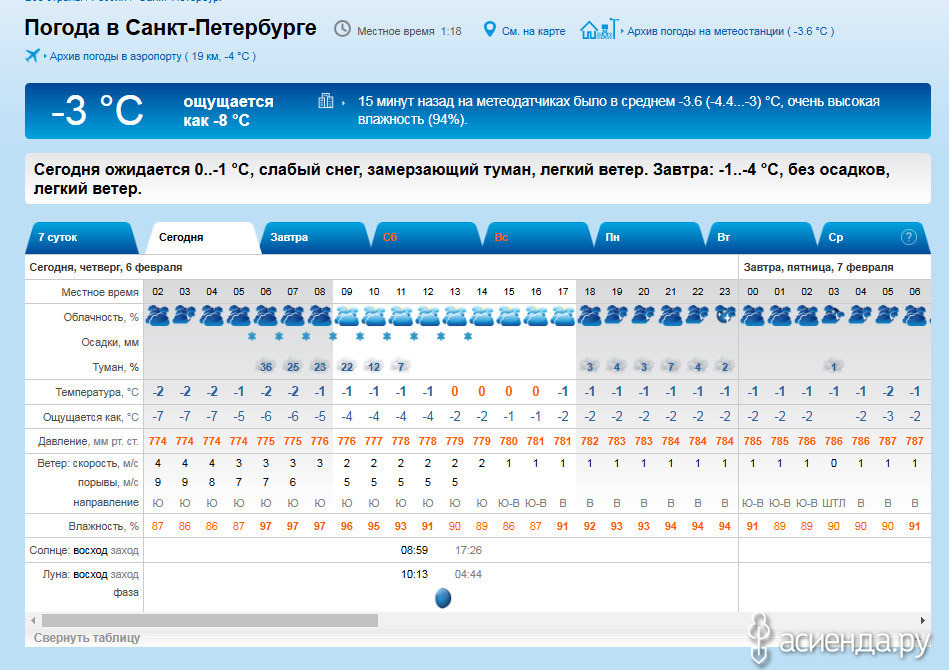Click the horizontal scrollbar thumb

click(x=210, y=620)
